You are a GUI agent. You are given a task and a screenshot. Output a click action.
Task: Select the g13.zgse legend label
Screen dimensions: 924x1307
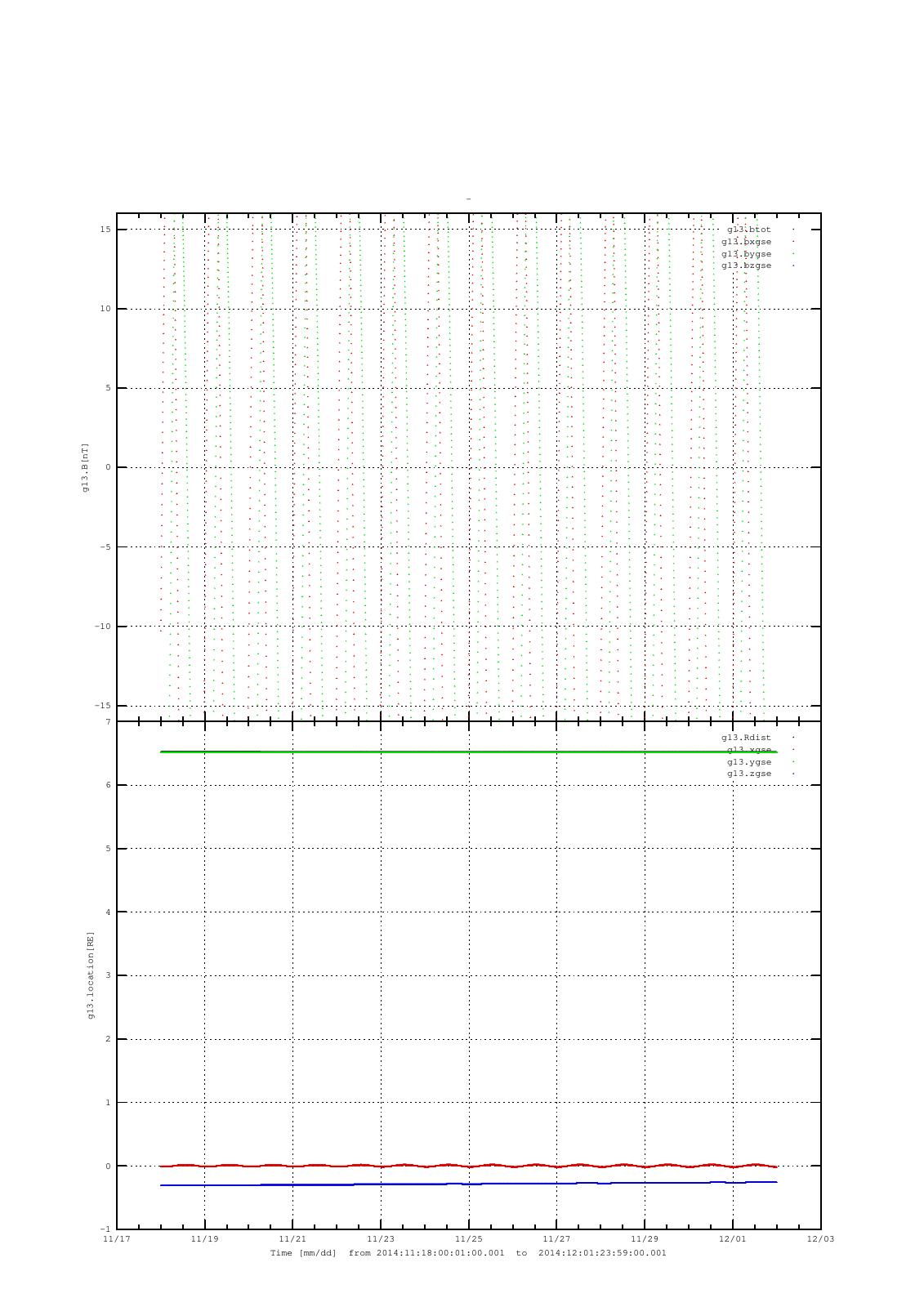click(749, 774)
